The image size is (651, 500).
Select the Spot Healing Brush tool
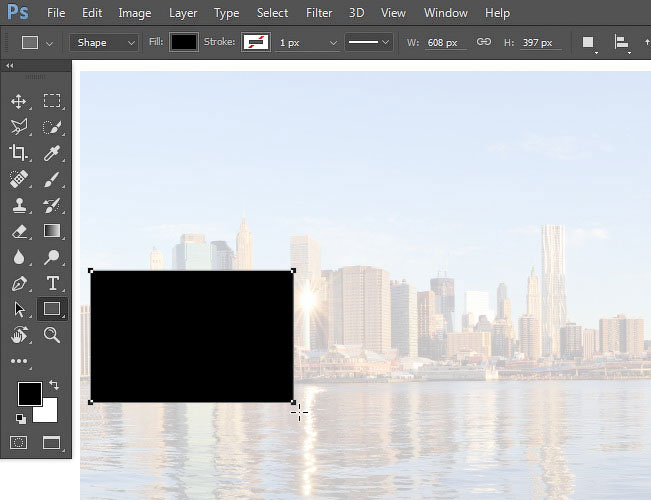click(x=19, y=179)
